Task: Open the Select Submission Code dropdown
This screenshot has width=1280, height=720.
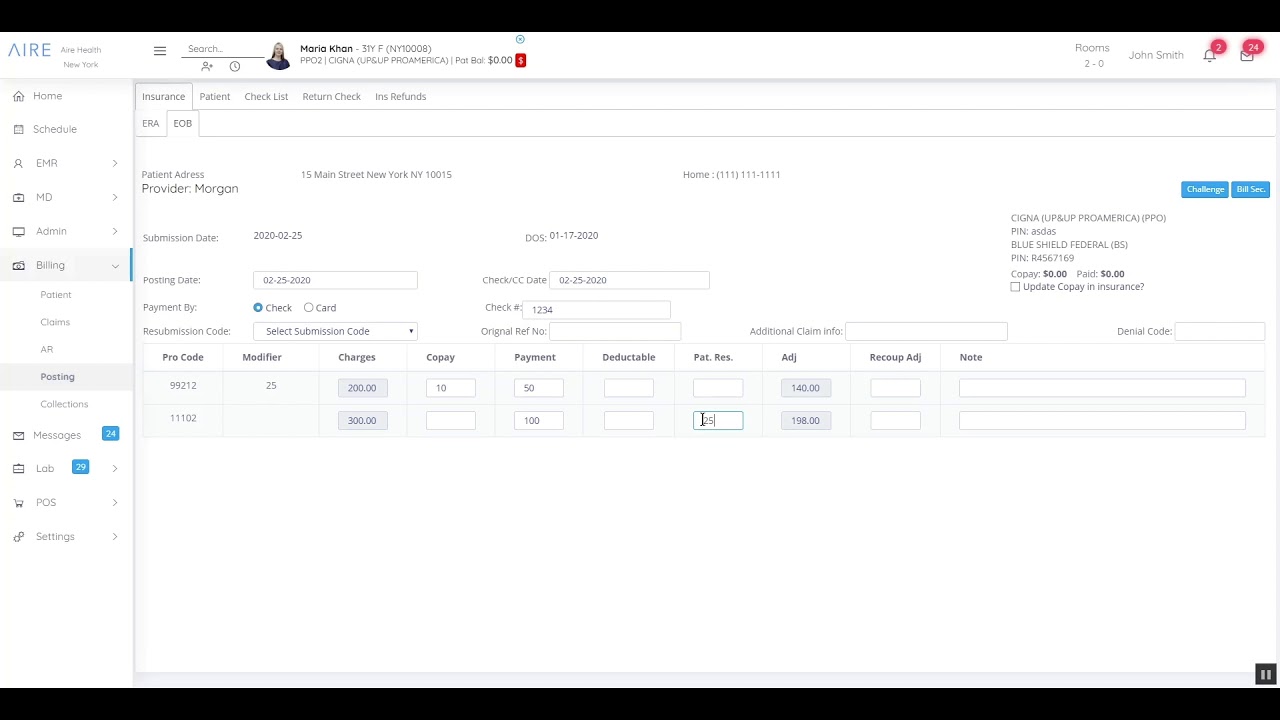Action: tap(335, 331)
